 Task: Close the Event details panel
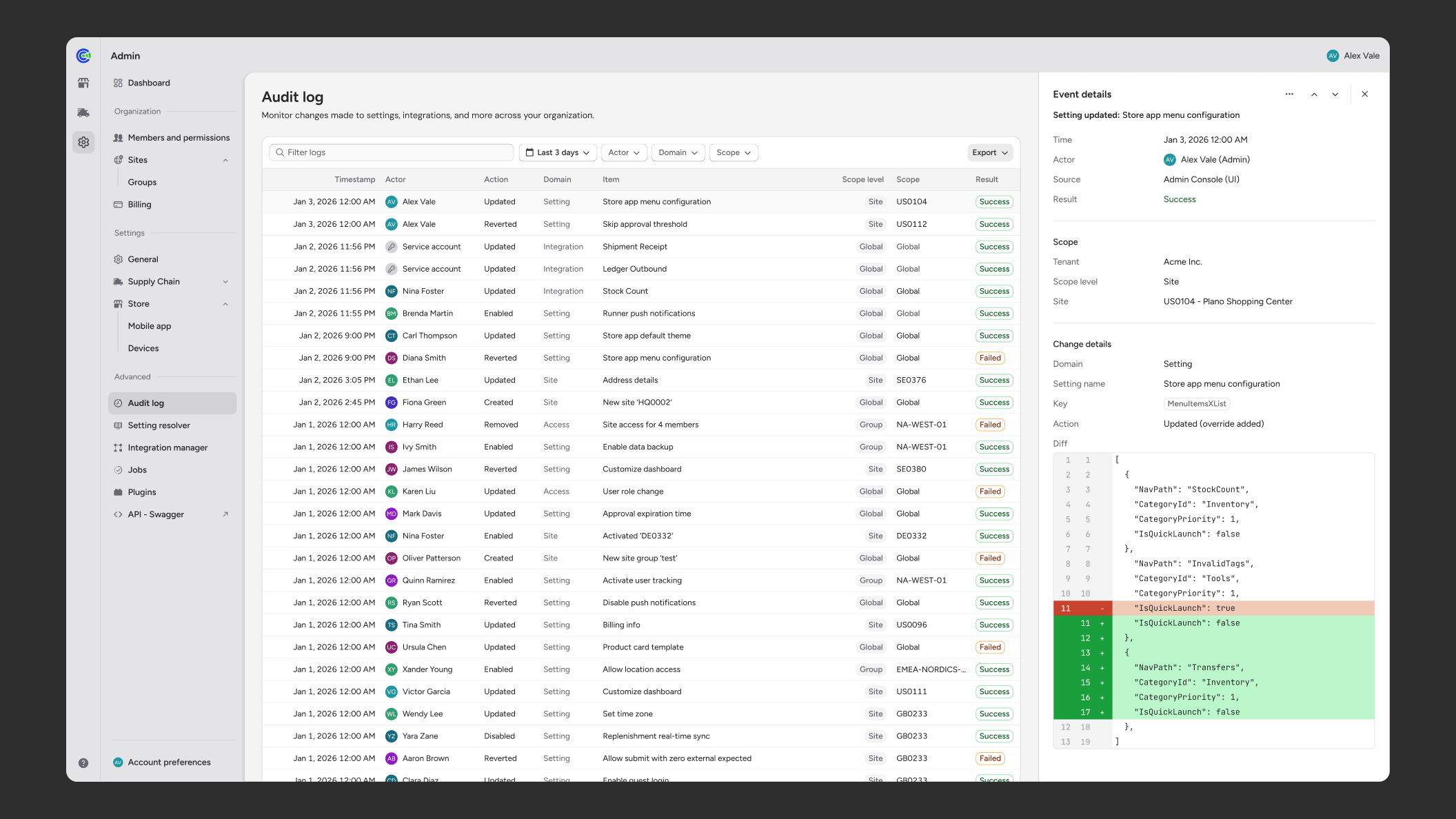point(1365,94)
